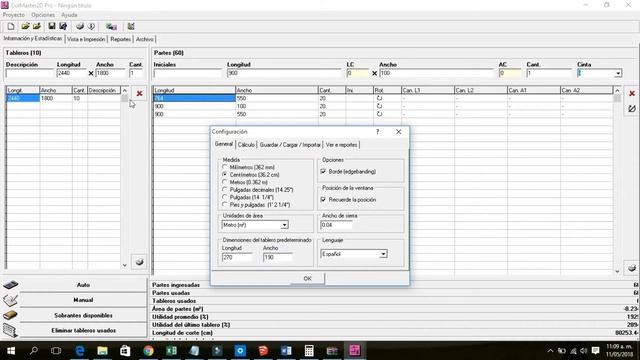
Task: Select the Pies y pulgadas radio option
Action: tap(224, 204)
